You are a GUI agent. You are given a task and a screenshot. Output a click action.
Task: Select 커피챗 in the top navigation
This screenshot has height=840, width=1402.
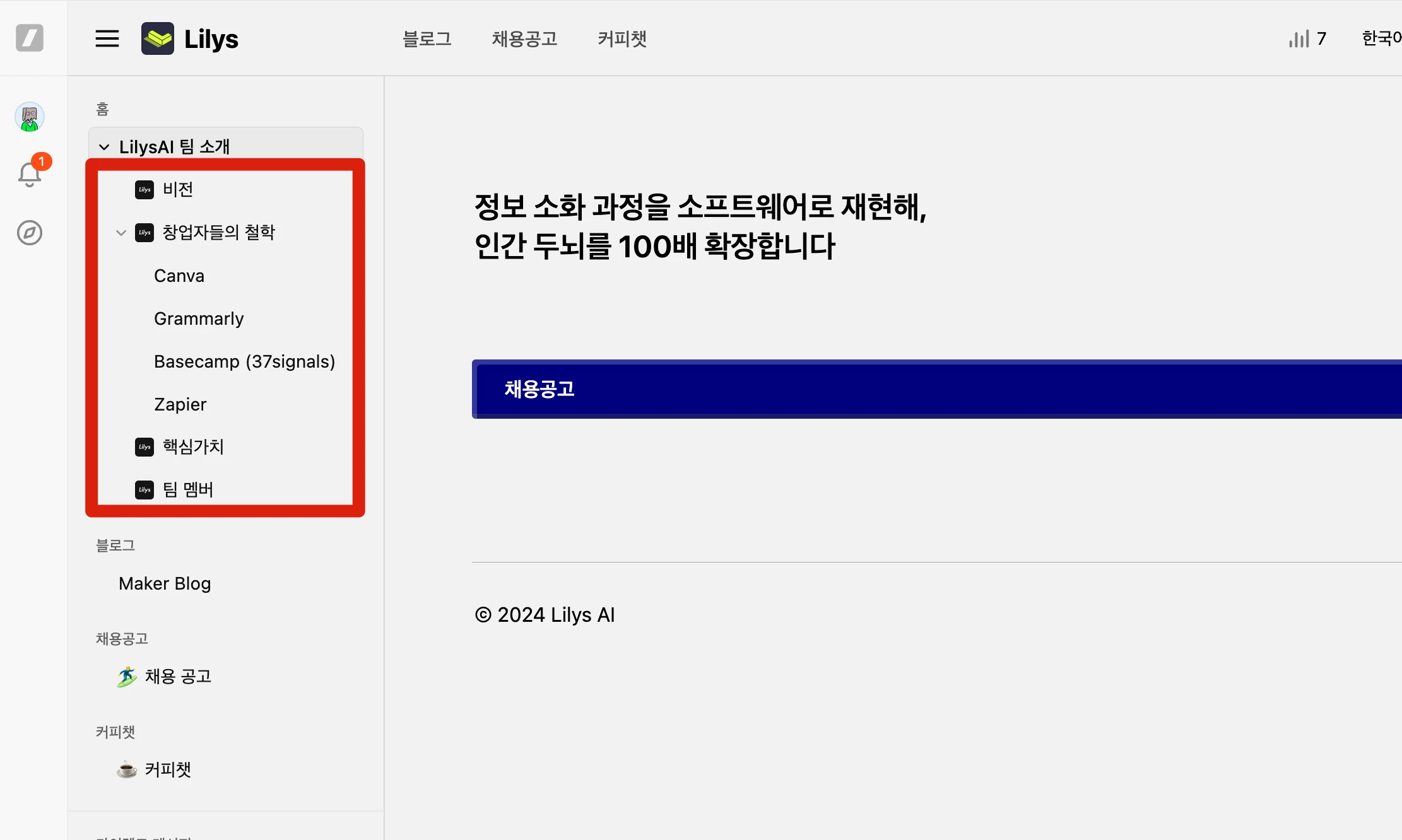coord(621,39)
